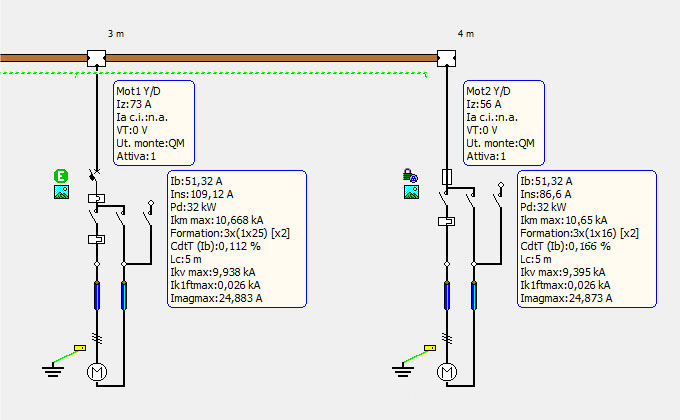Click the 3 m busbar connection node
680x420 pixels.
pyautogui.click(x=97, y=57)
